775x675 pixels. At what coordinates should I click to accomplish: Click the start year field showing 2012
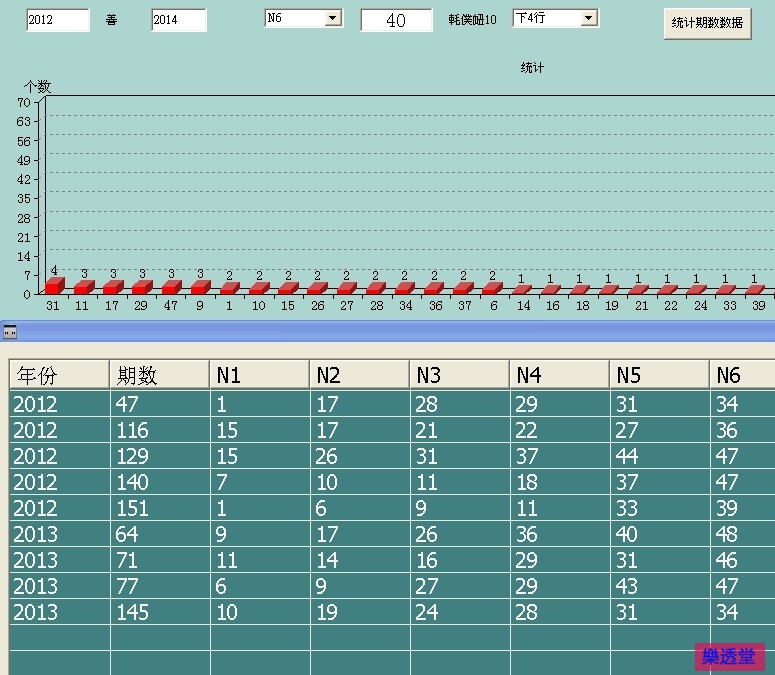tap(56, 20)
